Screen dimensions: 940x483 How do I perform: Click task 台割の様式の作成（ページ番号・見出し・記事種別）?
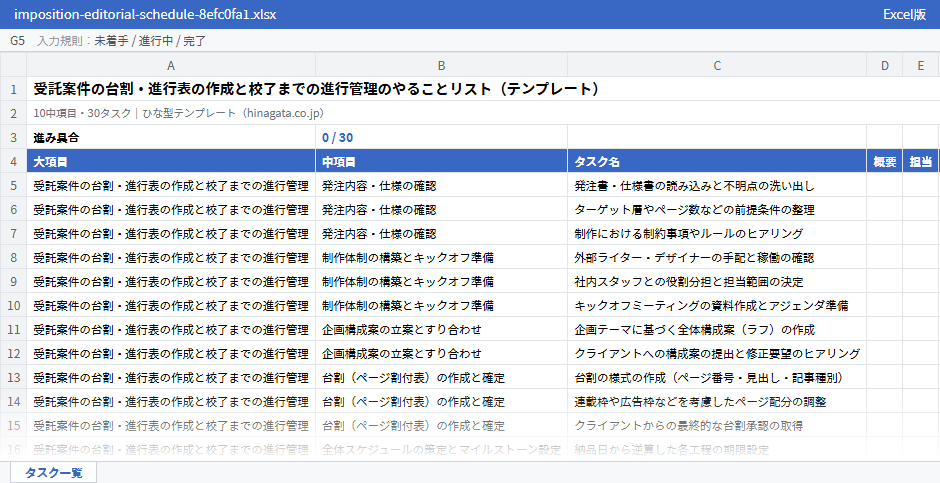click(x=717, y=378)
